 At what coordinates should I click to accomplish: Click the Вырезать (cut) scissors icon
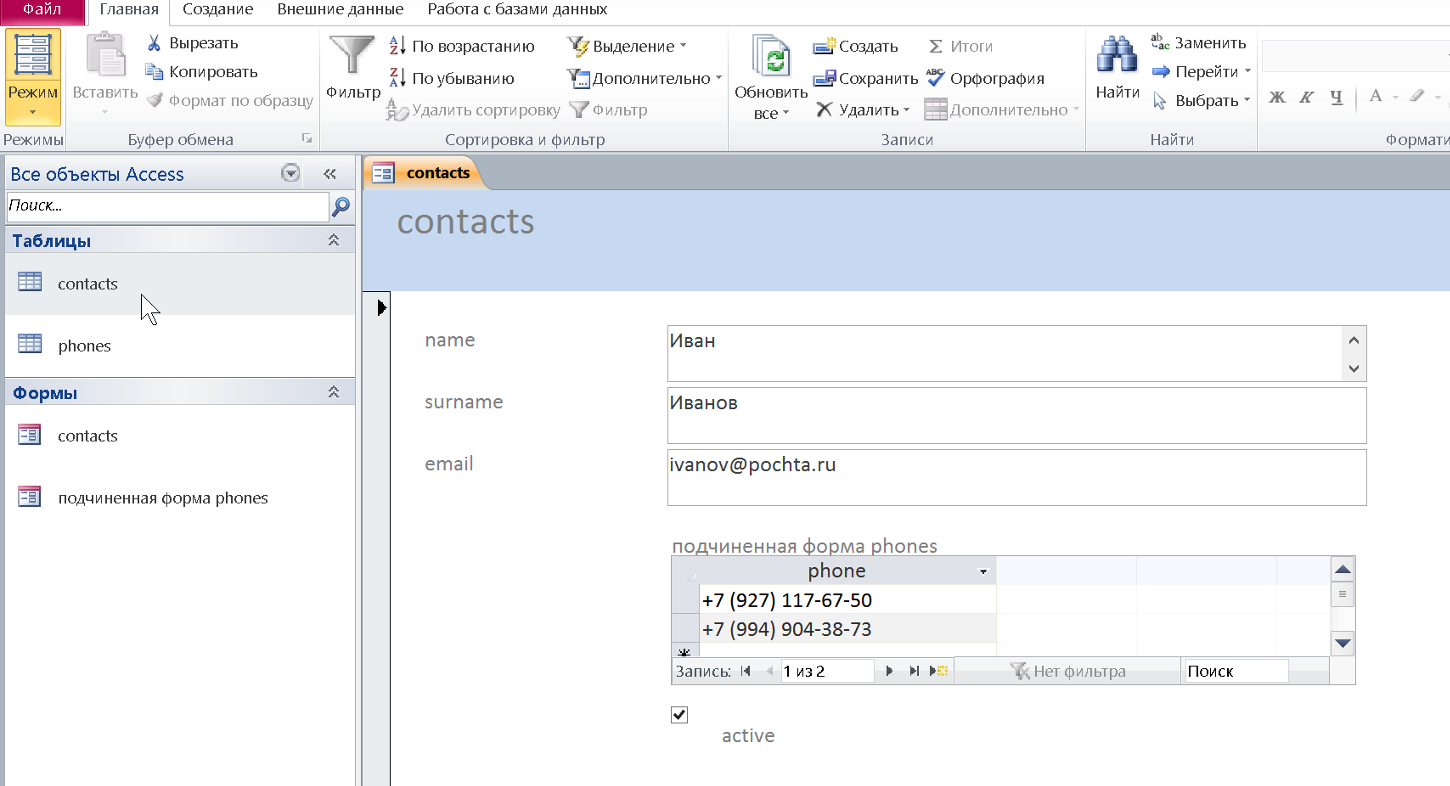point(155,43)
